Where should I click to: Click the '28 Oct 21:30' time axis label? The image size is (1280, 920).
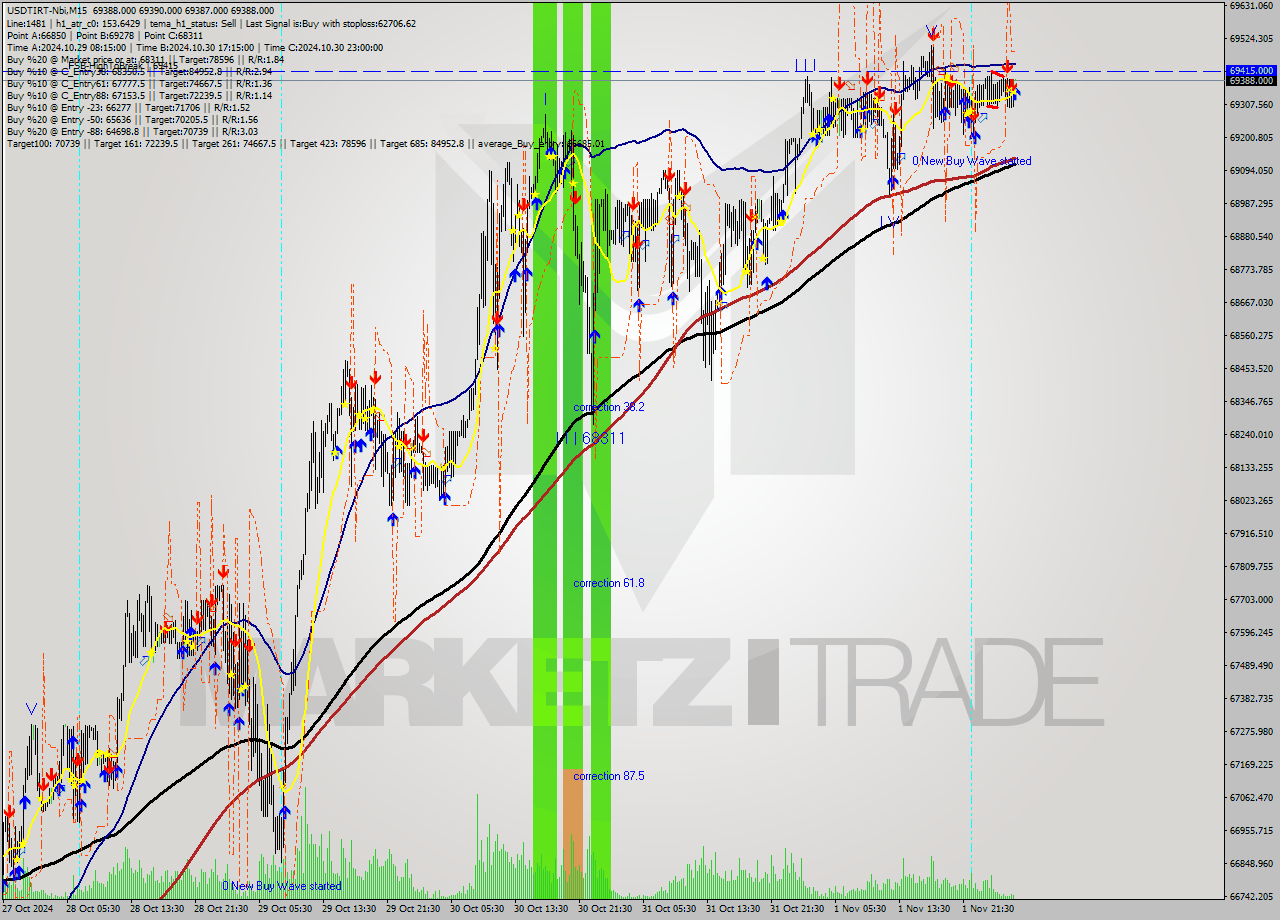pyautogui.click(x=221, y=909)
